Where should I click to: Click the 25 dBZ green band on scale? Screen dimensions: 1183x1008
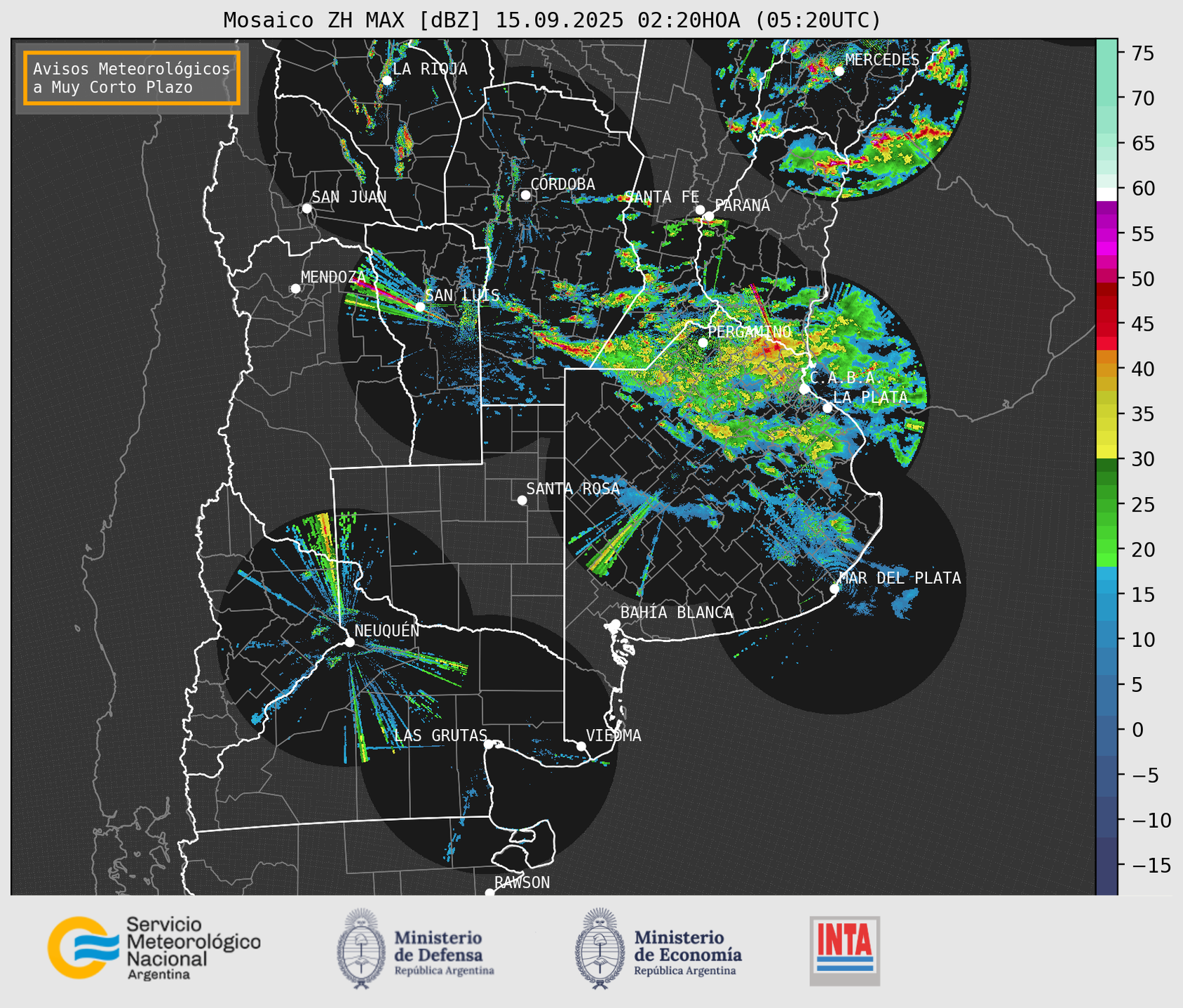click(1107, 505)
